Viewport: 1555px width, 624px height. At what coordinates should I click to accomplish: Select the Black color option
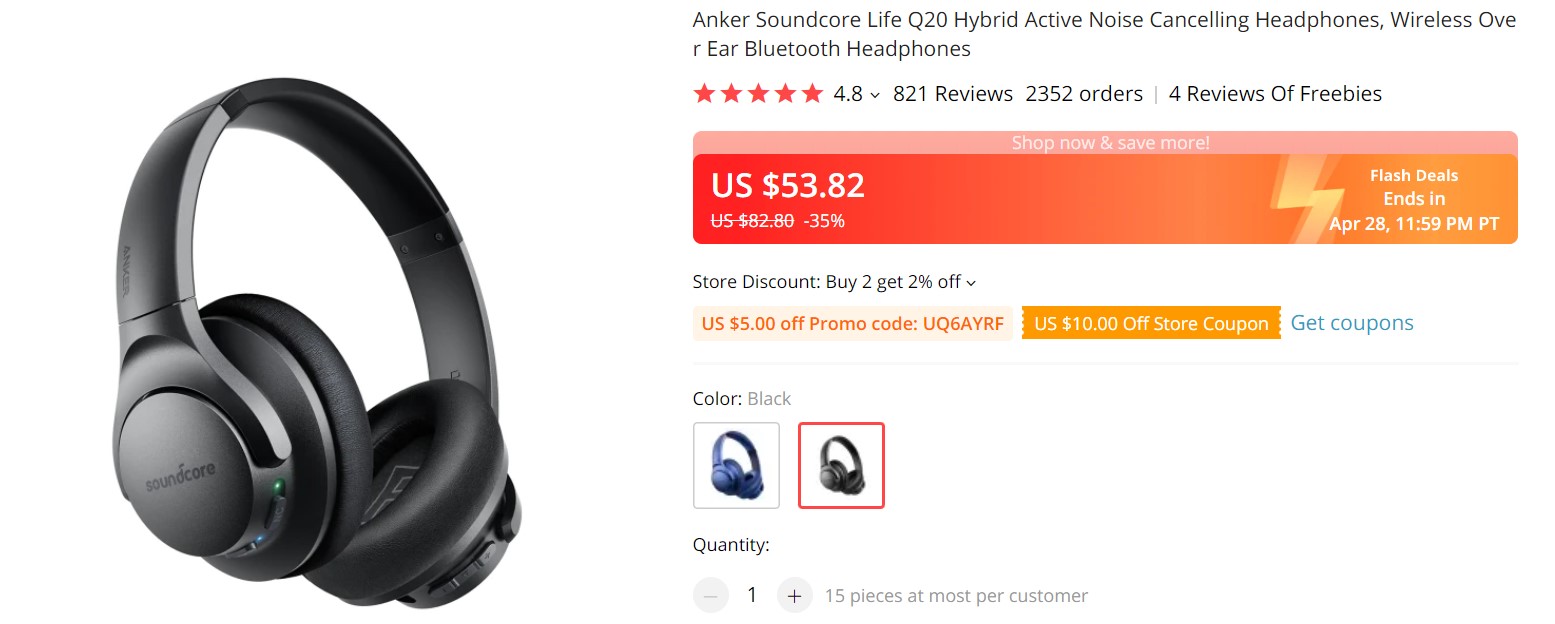pyautogui.click(x=840, y=465)
